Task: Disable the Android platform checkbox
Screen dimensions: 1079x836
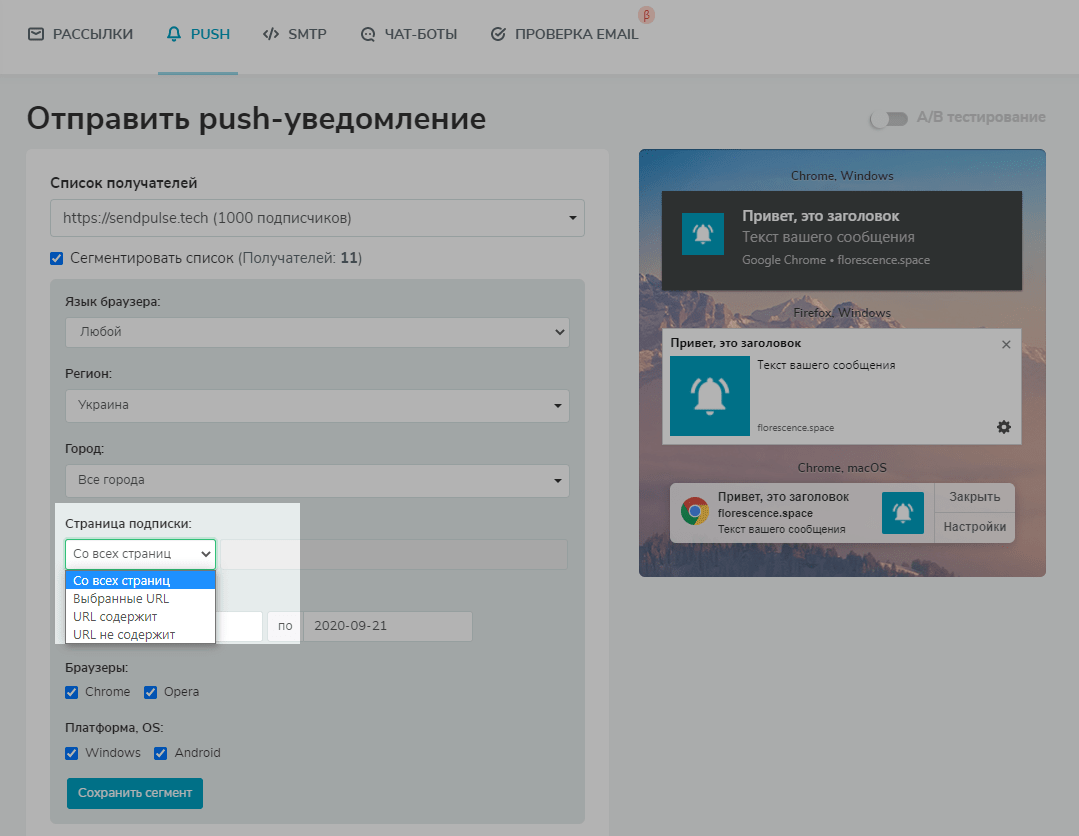Action: 160,753
